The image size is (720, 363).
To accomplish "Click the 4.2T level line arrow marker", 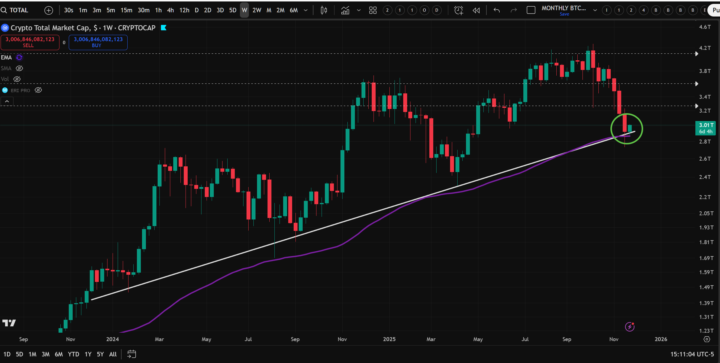I will (698, 54).
